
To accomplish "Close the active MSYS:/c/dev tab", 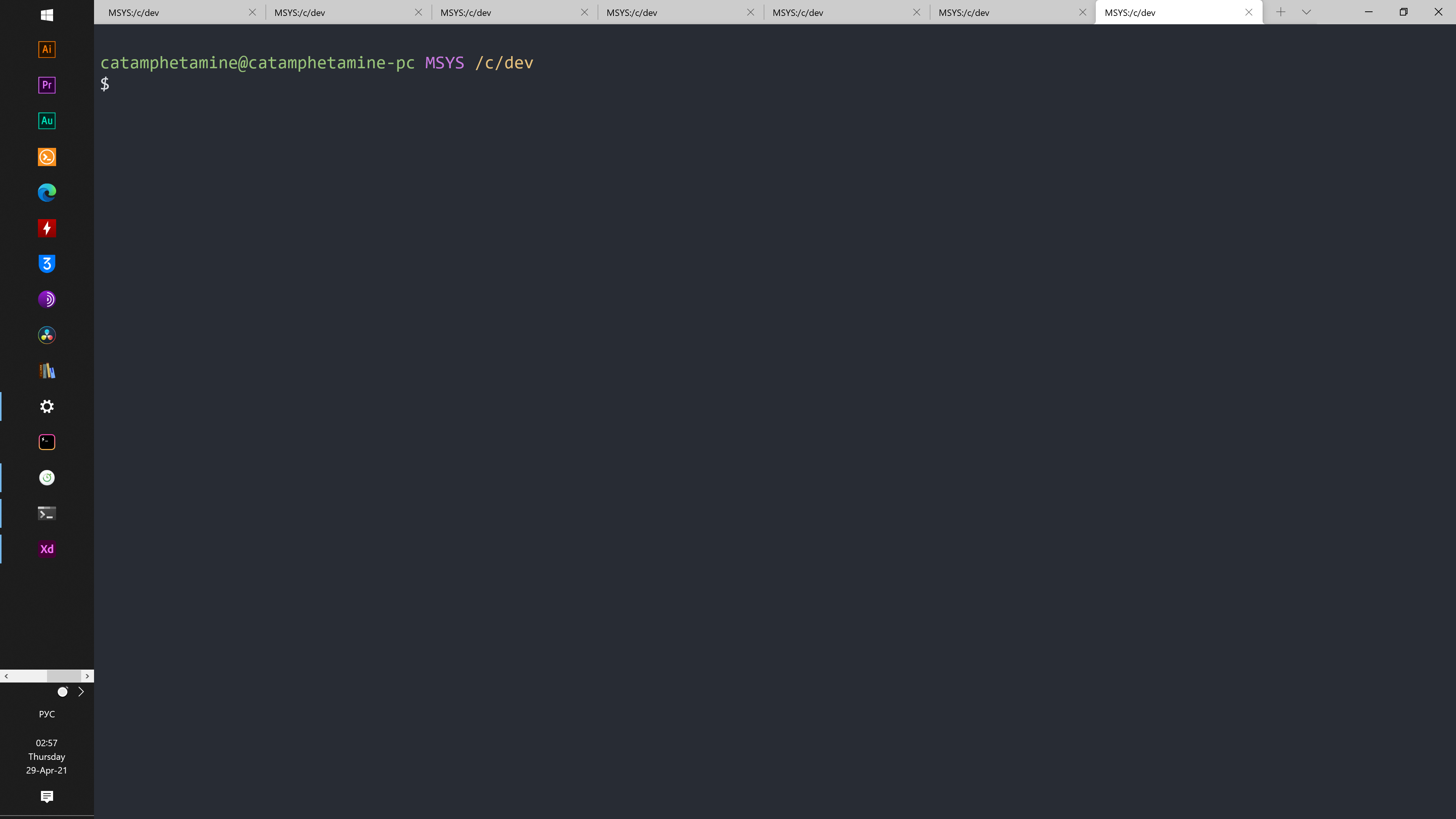I will (x=1249, y=13).
